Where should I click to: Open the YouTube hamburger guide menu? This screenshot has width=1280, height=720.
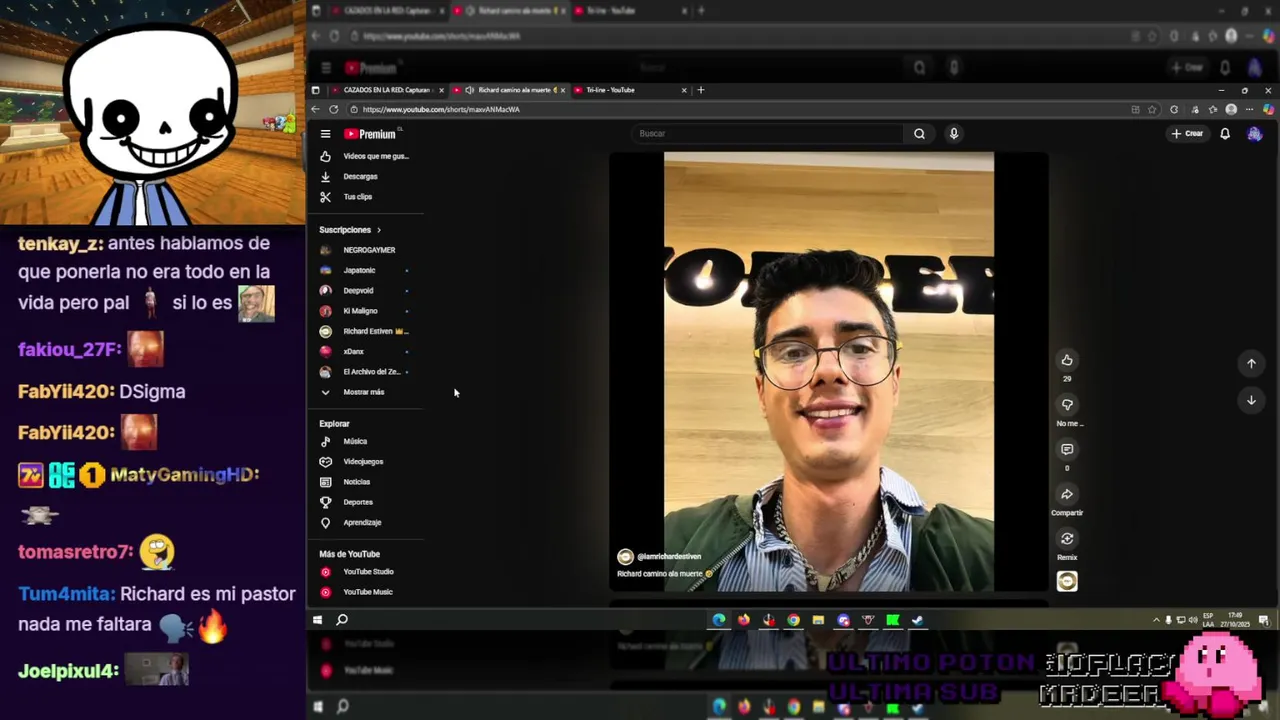(x=325, y=134)
